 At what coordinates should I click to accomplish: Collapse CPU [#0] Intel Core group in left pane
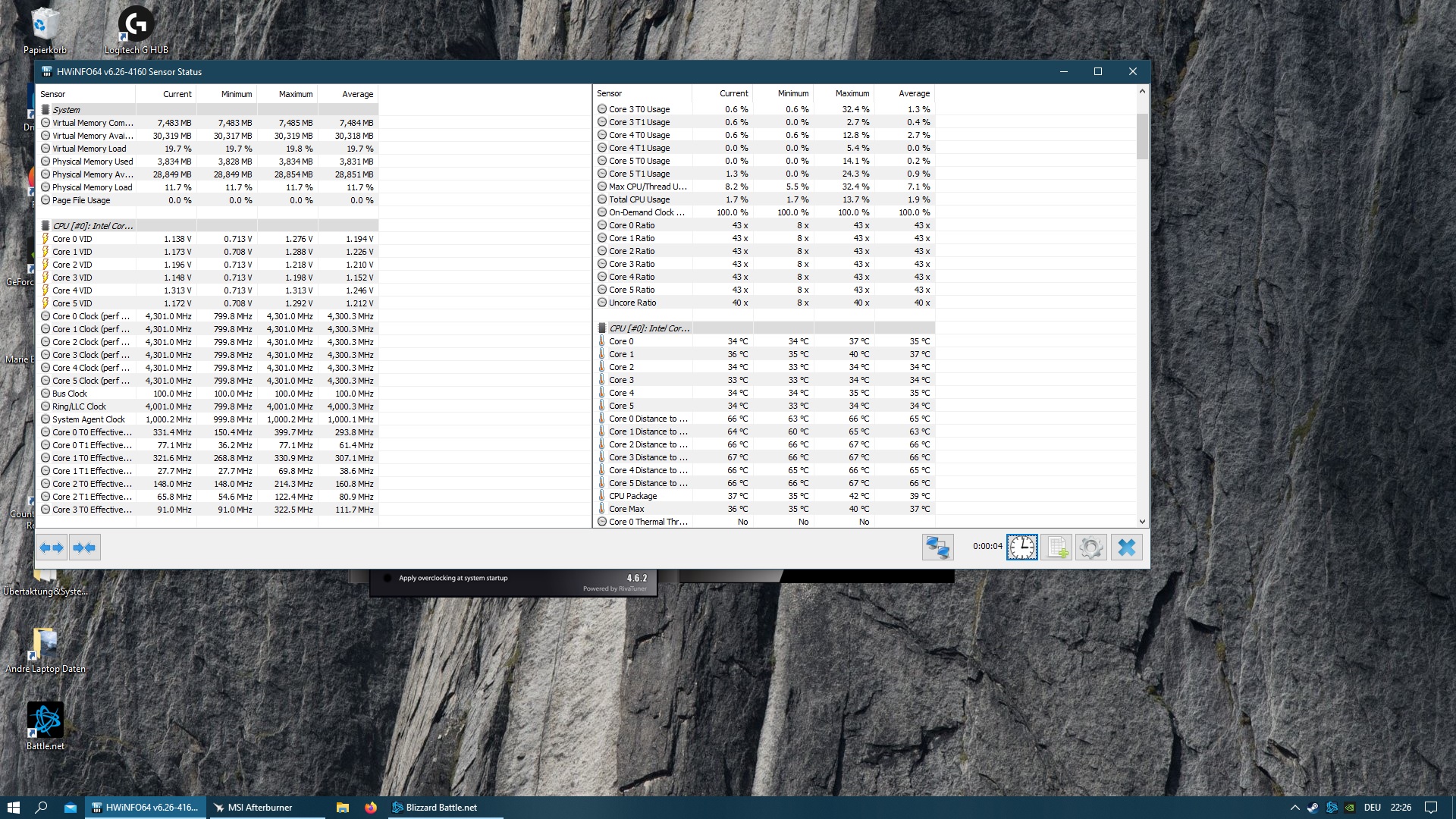[91, 226]
